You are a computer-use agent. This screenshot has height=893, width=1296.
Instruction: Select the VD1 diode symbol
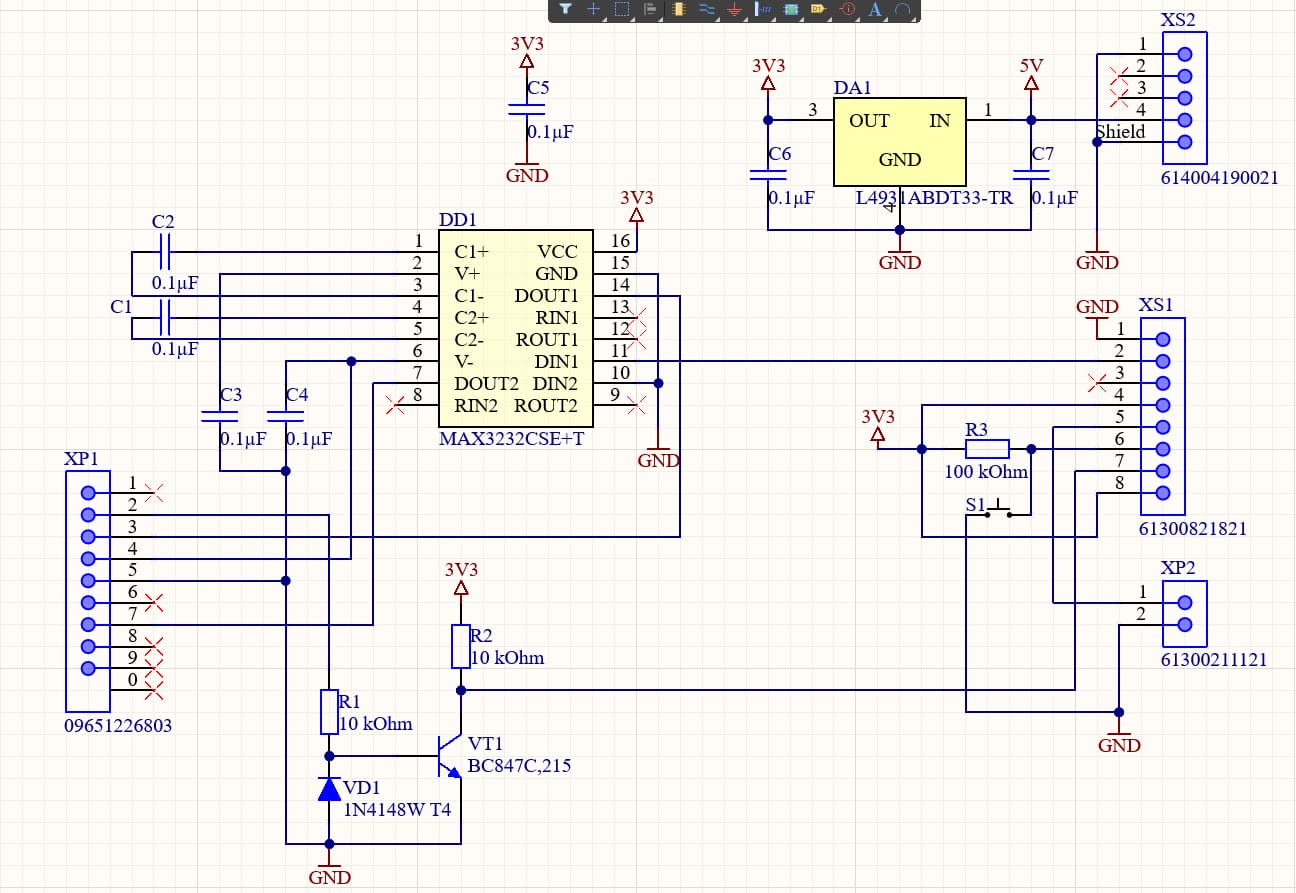(x=329, y=790)
